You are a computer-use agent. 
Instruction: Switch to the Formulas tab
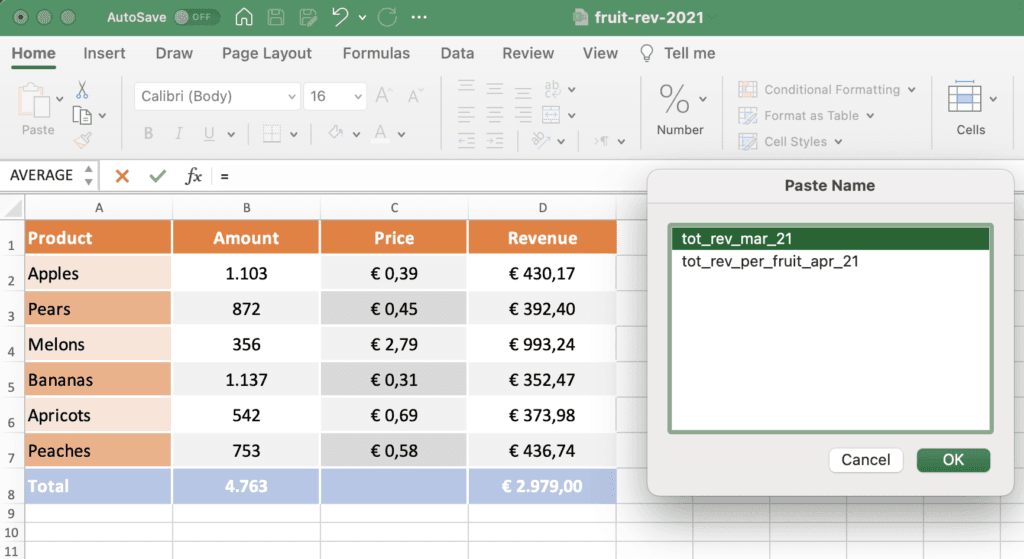(x=376, y=53)
